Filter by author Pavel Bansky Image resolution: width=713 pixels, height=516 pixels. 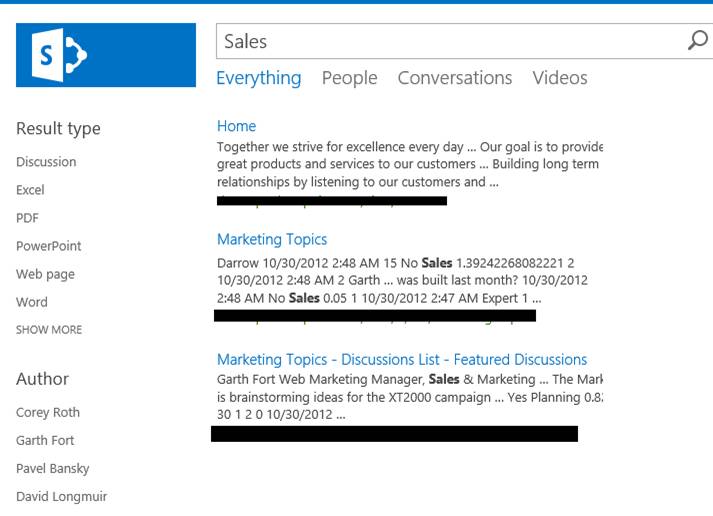[x=51, y=468]
